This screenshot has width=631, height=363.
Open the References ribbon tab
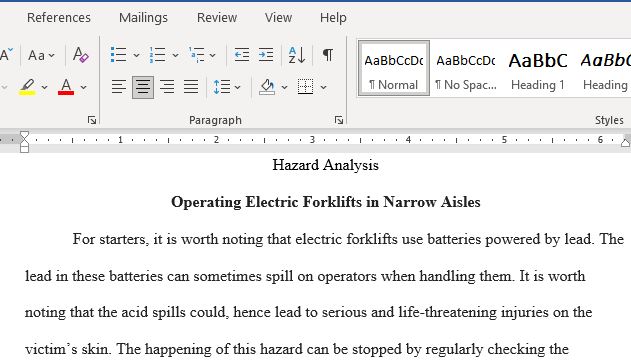pyautogui.click(x=59, y=18)
